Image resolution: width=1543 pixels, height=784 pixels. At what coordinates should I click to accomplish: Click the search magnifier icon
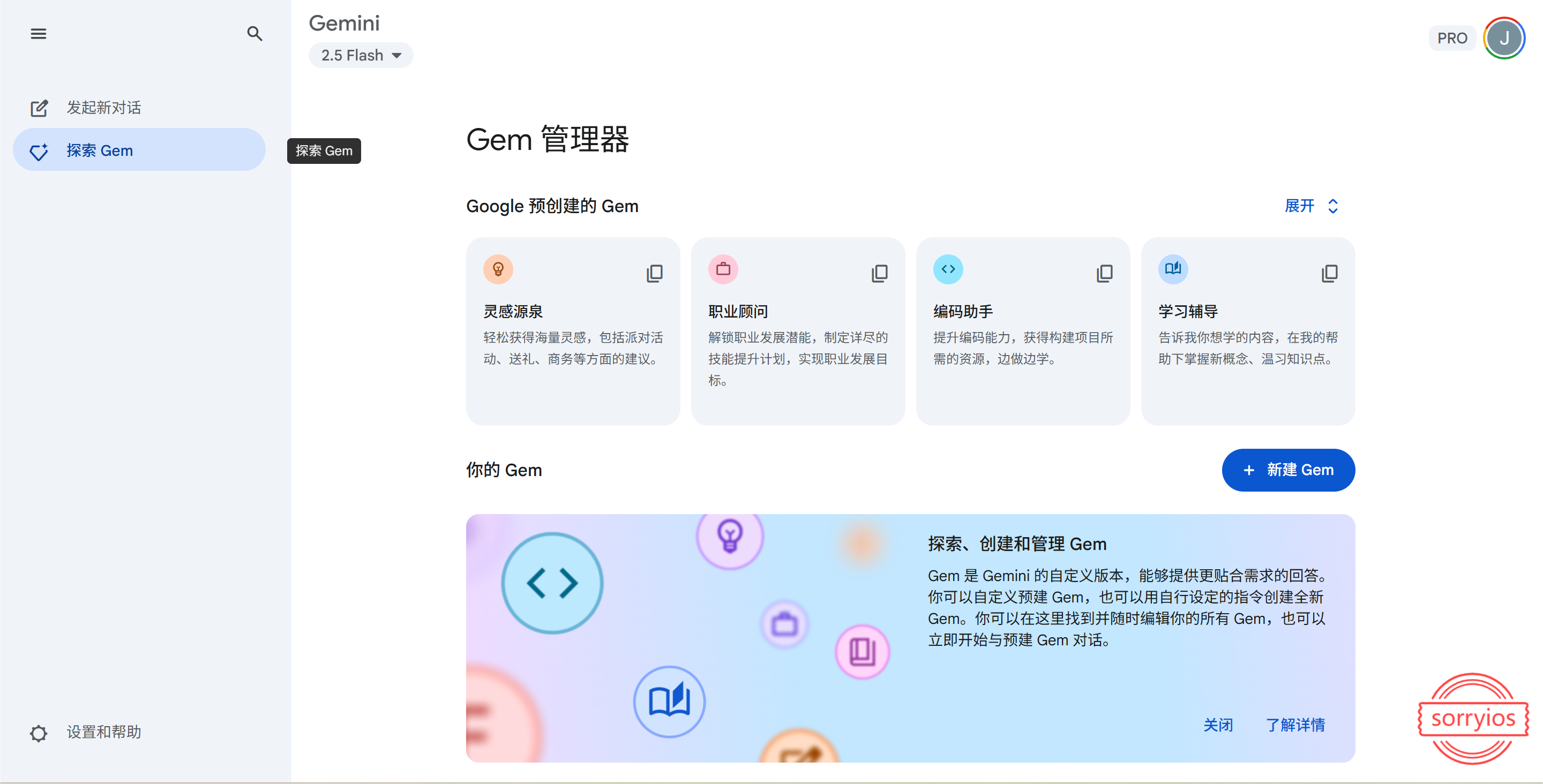[x=254, y=34]
